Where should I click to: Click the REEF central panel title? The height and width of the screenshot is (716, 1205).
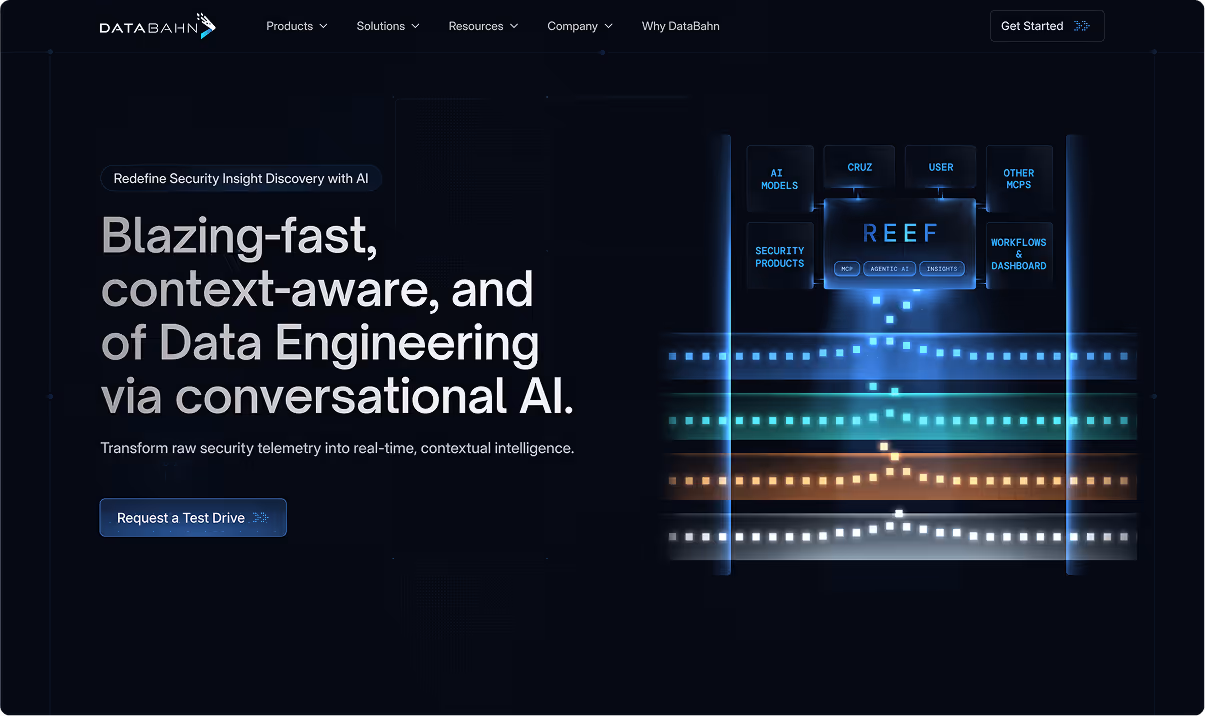click(900, 233)
